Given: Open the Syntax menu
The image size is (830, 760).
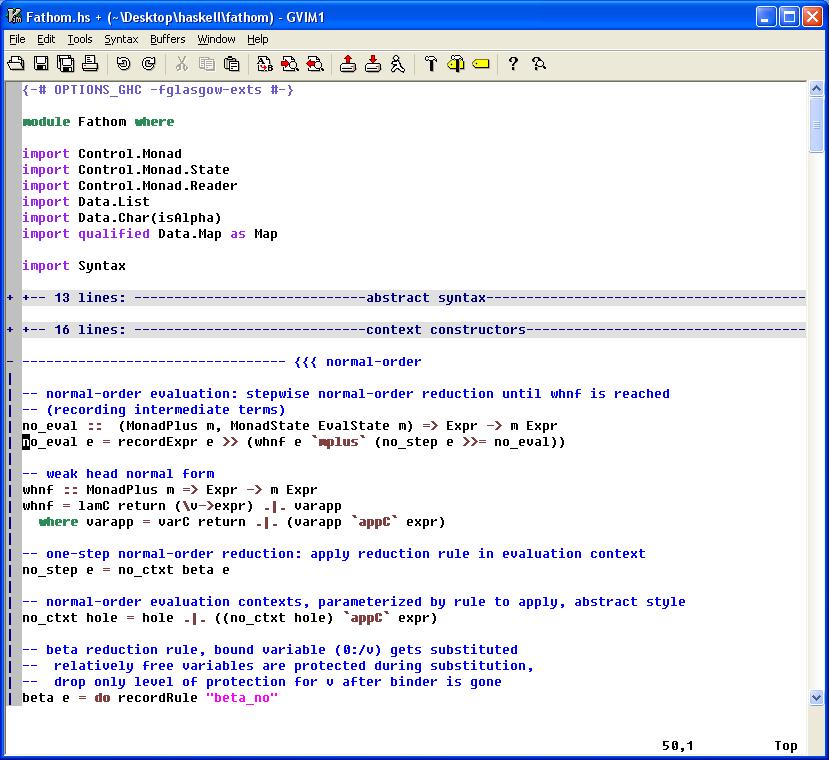Looking at the screenshot, I should tap(121, 39).
